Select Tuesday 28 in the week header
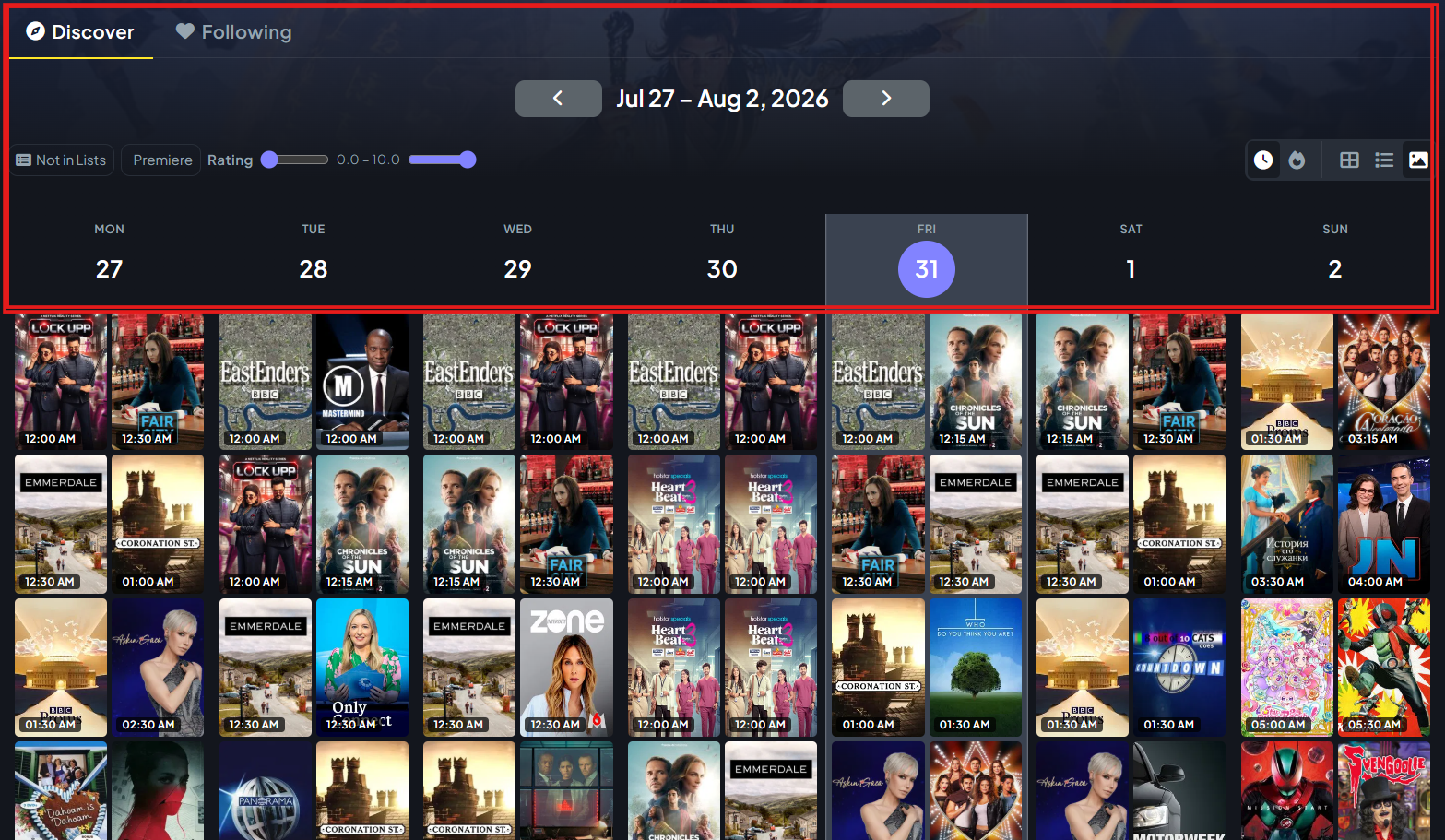This screenshot has height=840, width=1445. (x=314, y=260)
